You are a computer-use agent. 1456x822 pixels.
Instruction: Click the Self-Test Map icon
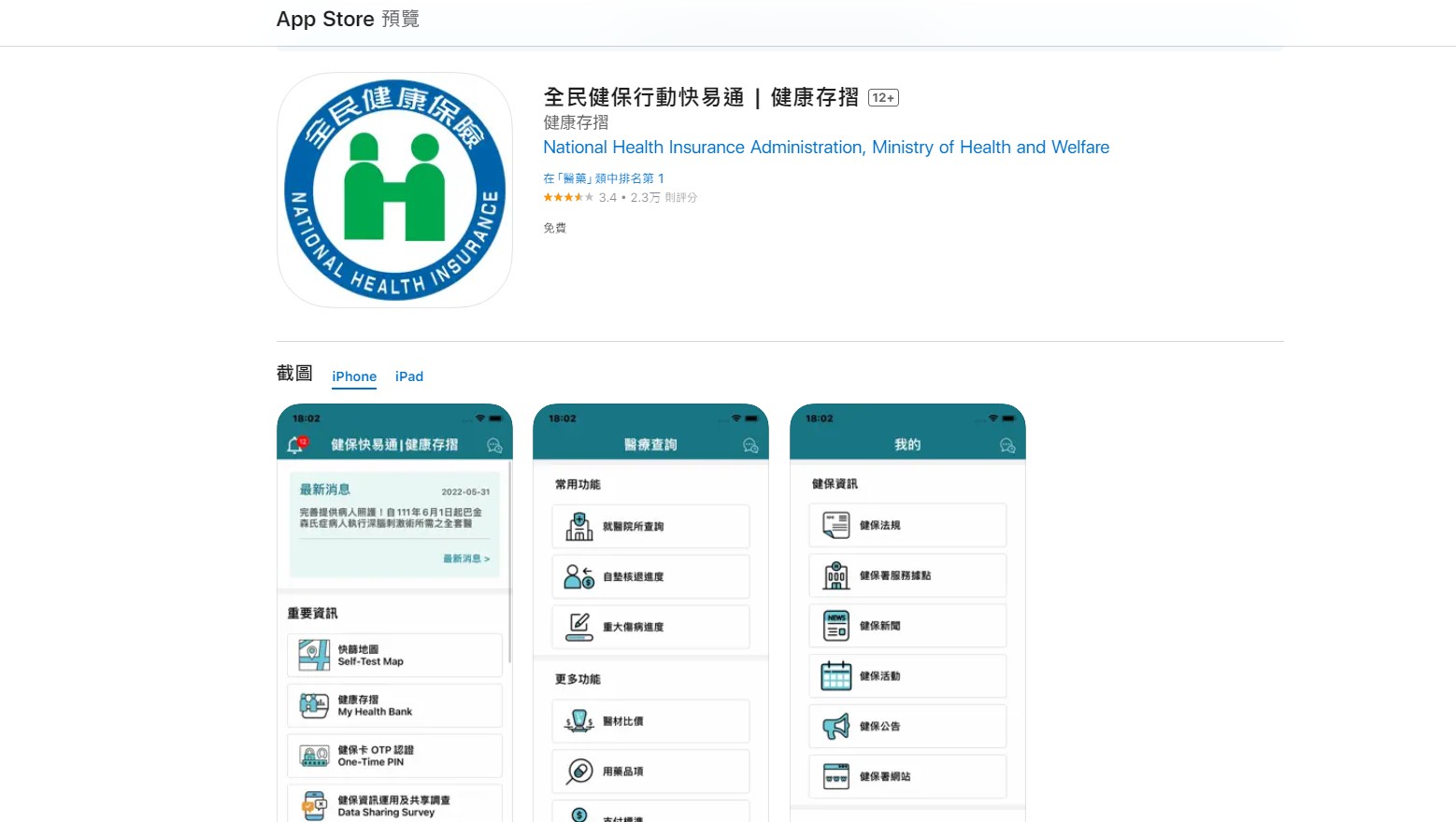coord(314,655)
